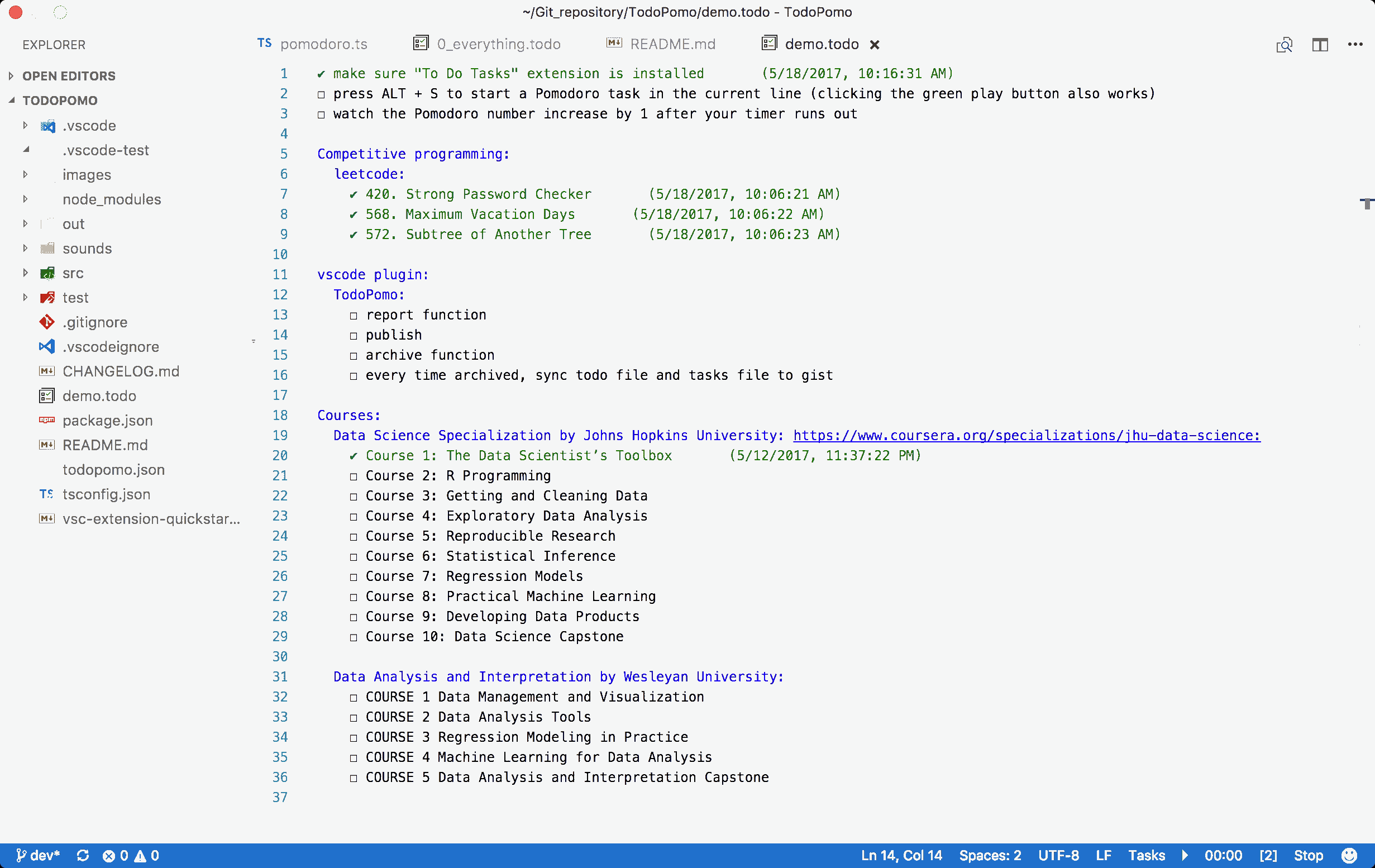The width and height of the screenshot is (1375, 868).
Task: Open the split editor icon
Action: tap(1320, 45)
